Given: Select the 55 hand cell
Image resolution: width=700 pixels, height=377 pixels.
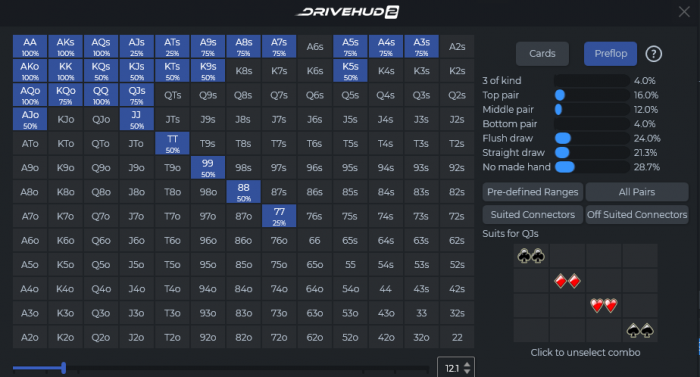Looking at the screenshot, I should pos(350,264).
